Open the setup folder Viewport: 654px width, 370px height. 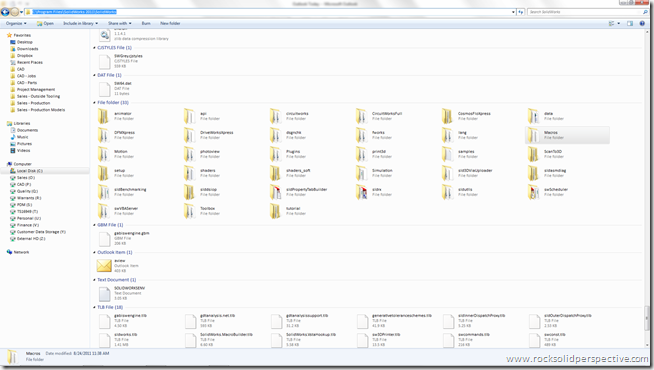[116, 173]
